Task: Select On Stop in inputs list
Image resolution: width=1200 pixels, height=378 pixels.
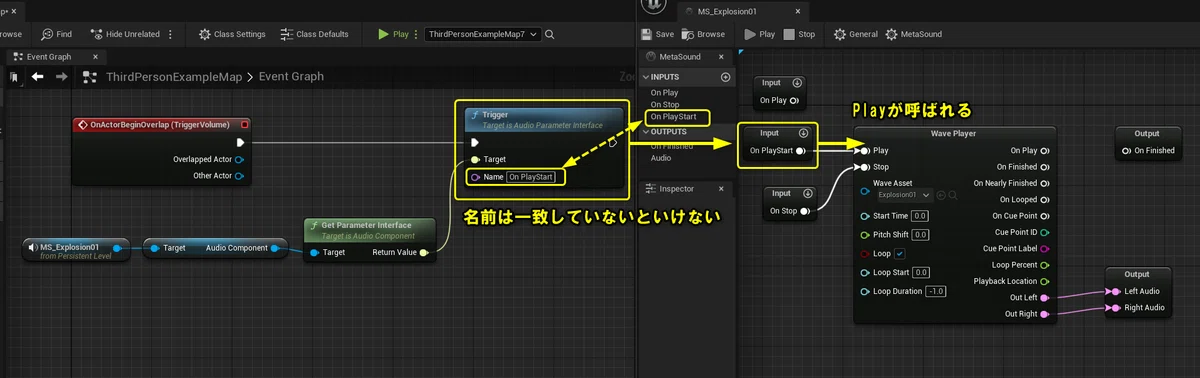Action: [664, 104]
